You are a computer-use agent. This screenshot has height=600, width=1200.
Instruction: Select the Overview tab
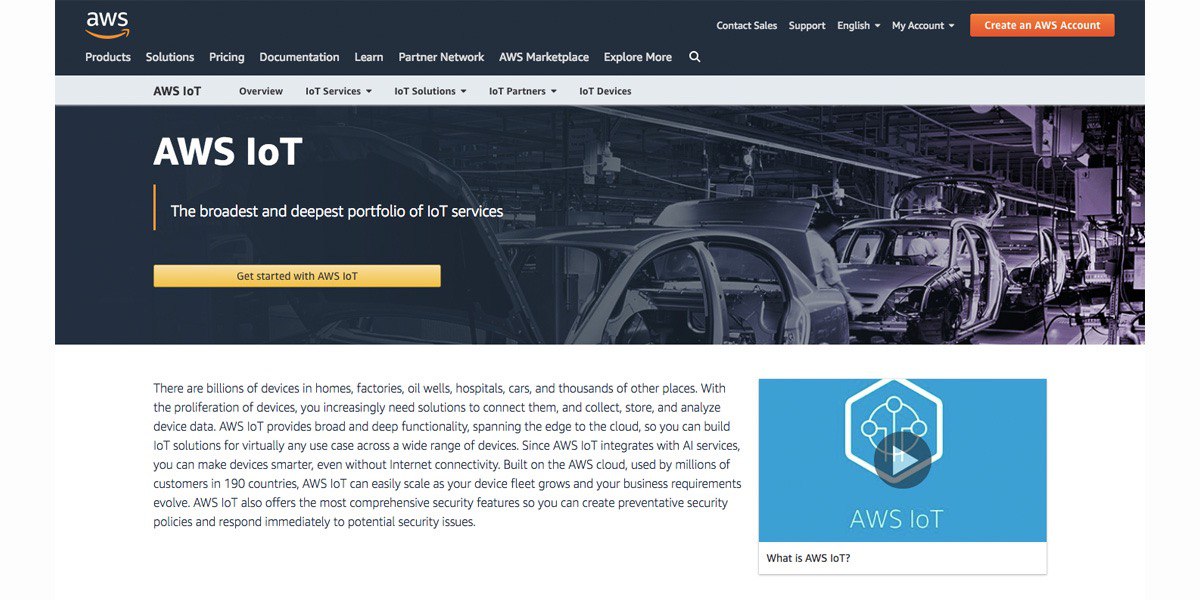[x=261, y=91]
